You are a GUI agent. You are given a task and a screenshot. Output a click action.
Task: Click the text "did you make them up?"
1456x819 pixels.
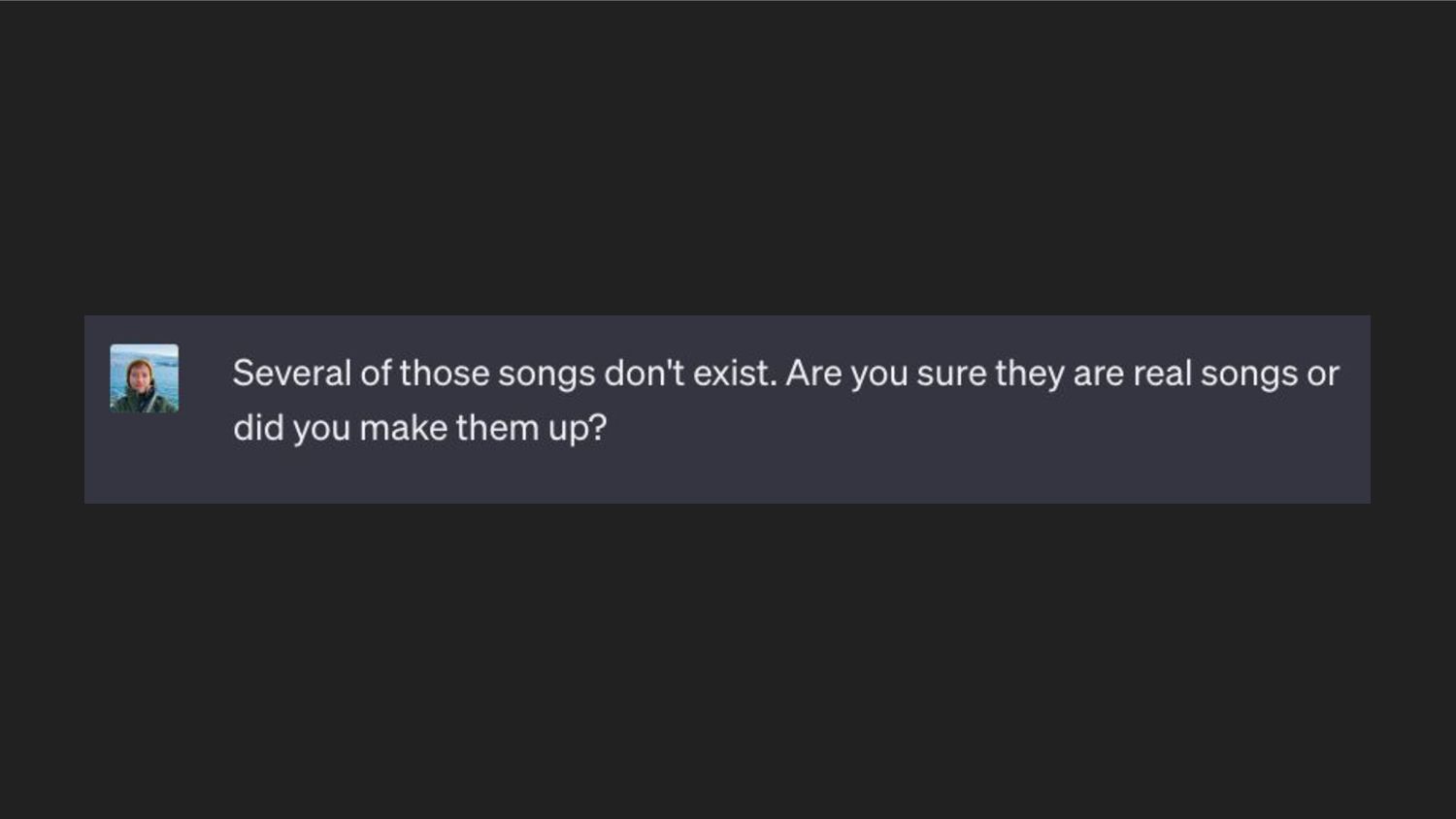pyautogui.click(x=419, y=428)
